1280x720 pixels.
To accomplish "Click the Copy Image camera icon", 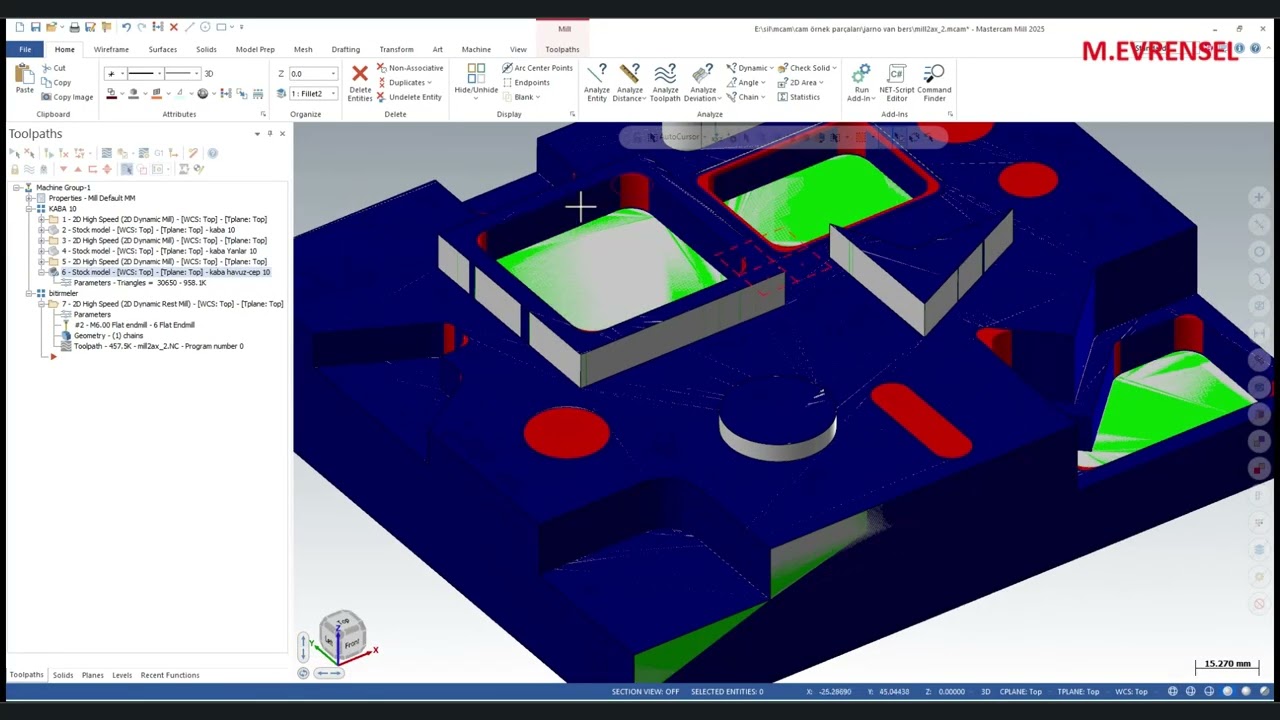I will (47, 97).
